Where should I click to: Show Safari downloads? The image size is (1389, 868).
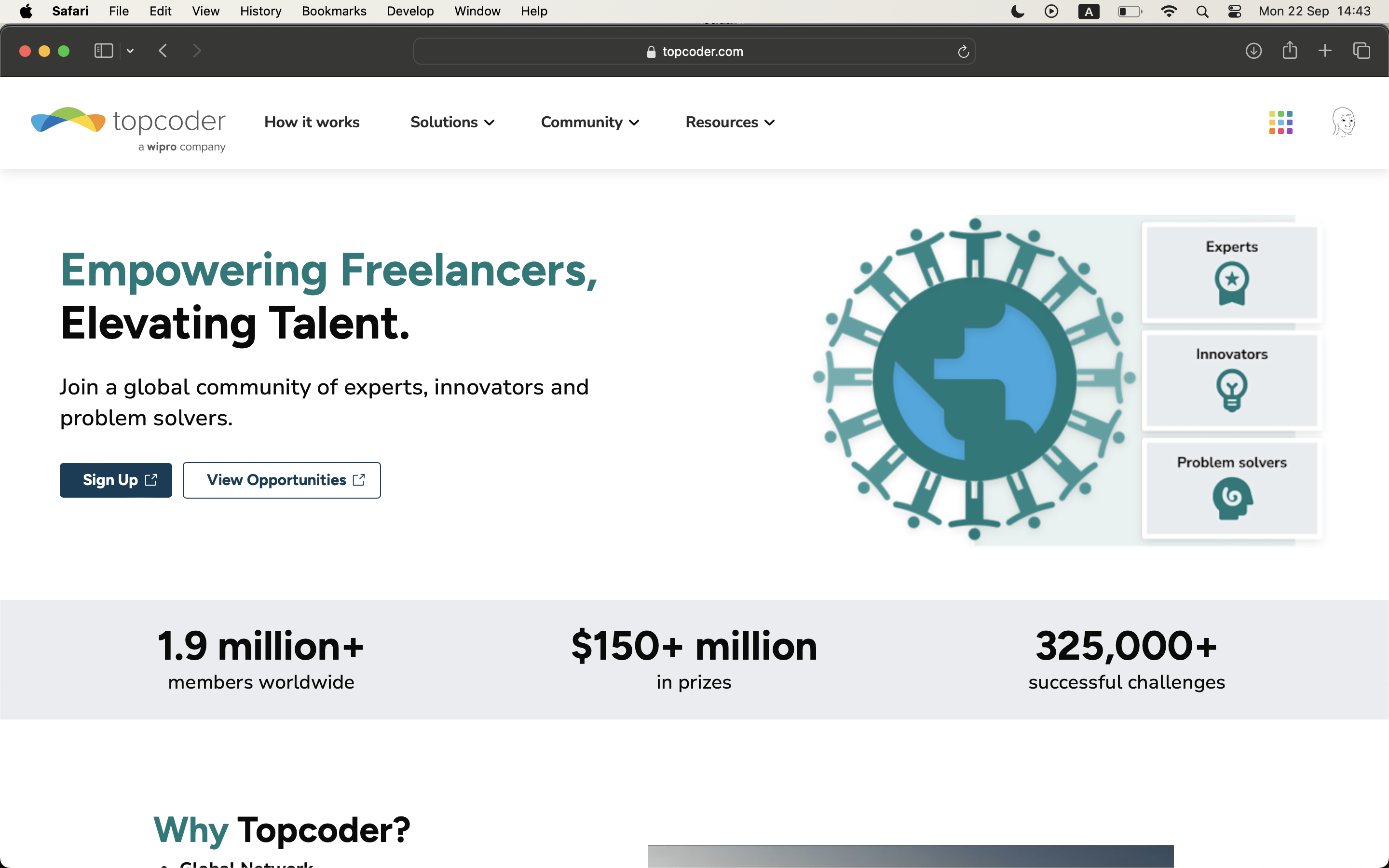pos(1253,51)
